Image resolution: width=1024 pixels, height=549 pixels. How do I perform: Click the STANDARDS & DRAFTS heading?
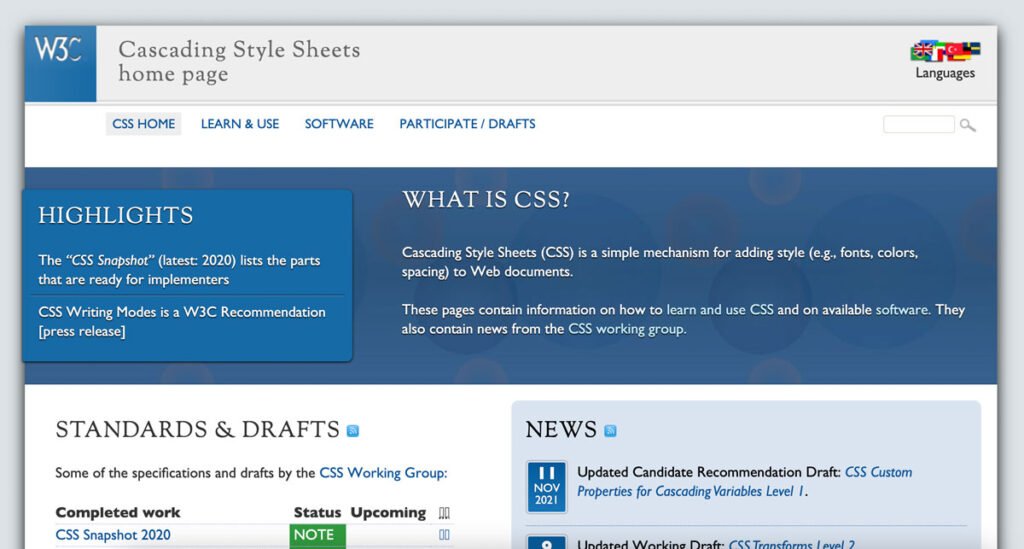pyautogui.click(x=197, y=430)
